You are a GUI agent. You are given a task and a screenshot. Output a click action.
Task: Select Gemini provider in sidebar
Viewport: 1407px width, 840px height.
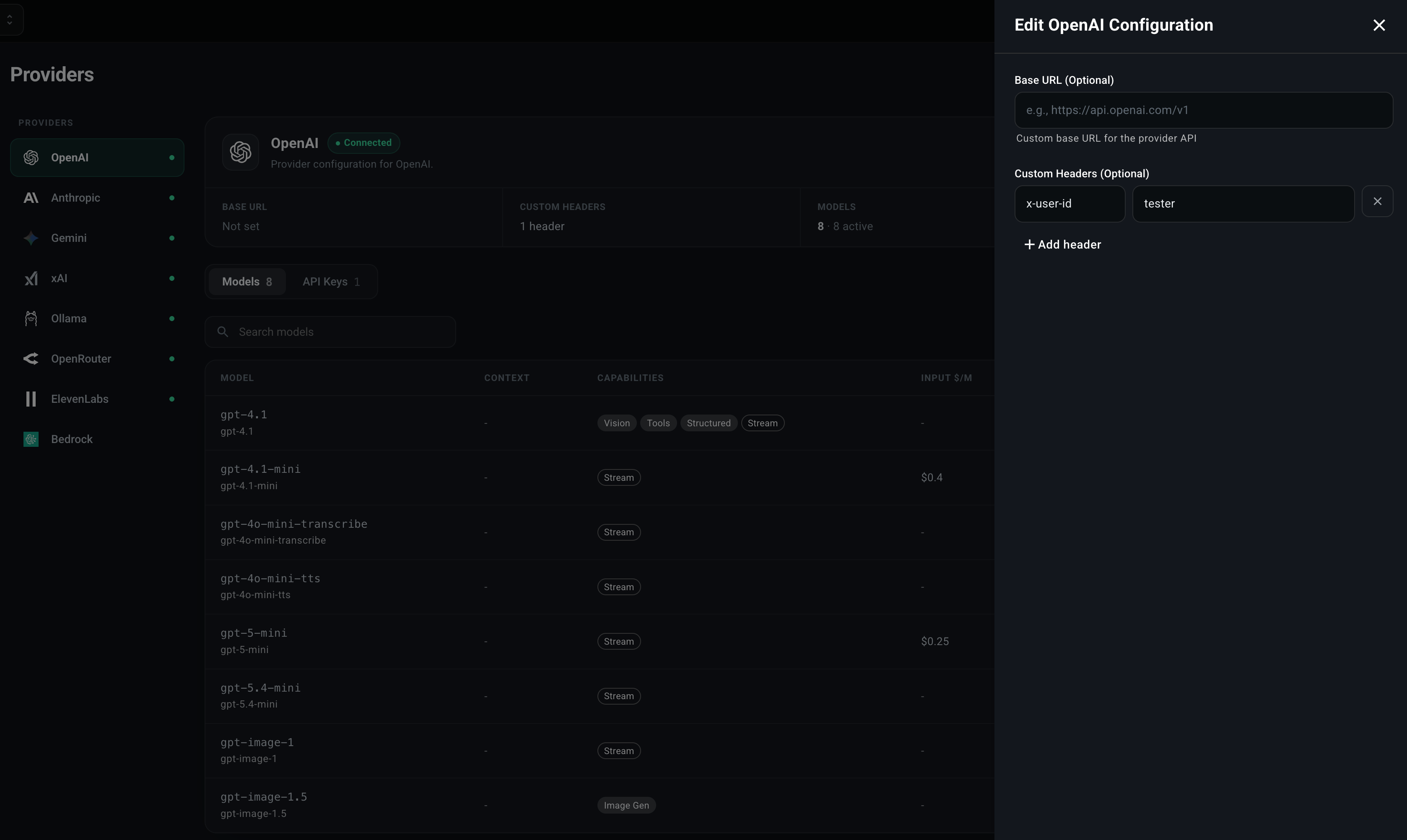tap(97, 238)
